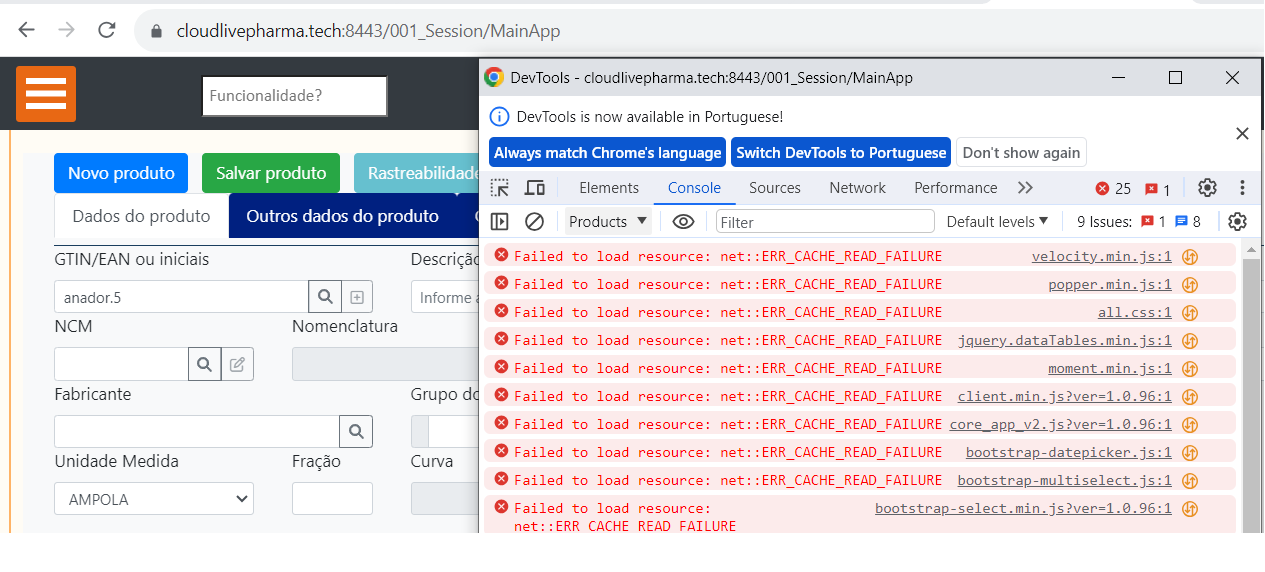Toggle the live expression eye icon

(x=683, y=222)
